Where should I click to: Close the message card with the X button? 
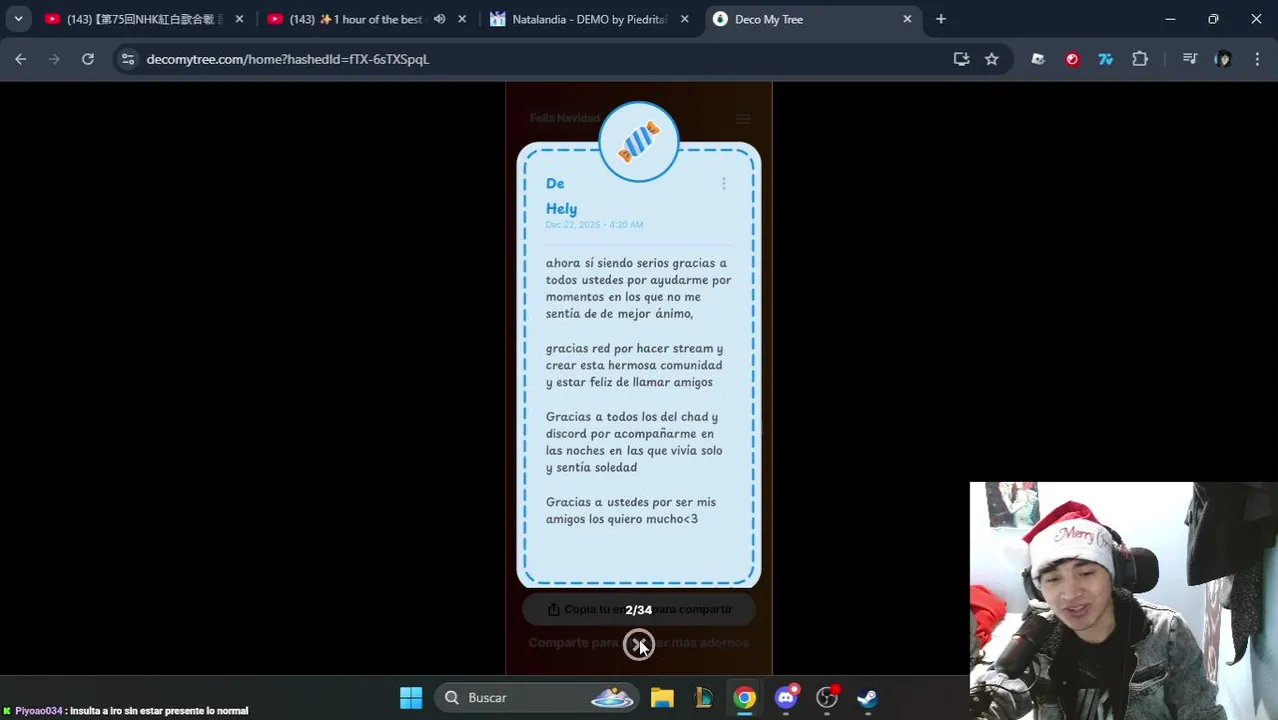[638, 645]
